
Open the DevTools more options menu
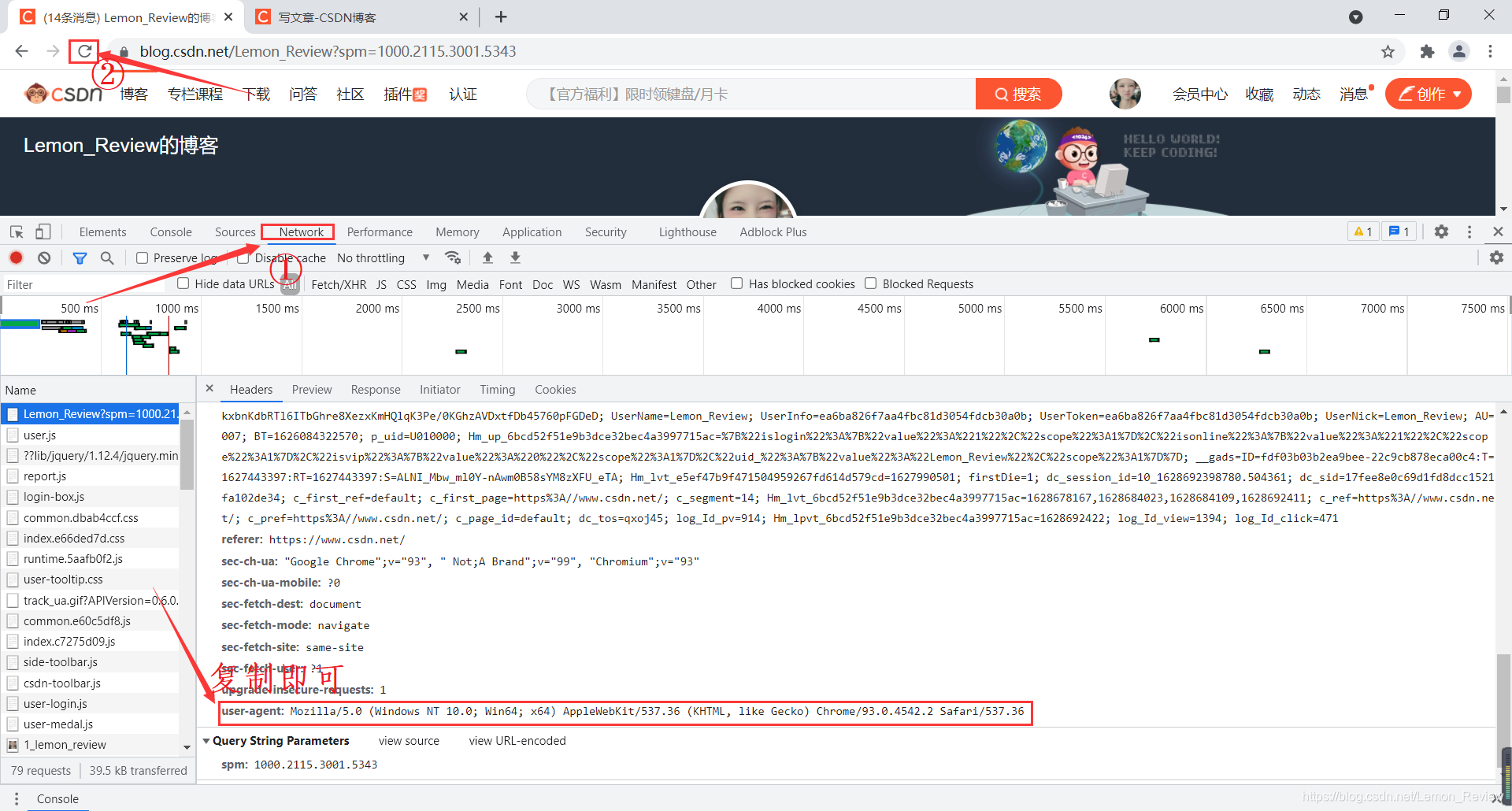point(1469,231)
